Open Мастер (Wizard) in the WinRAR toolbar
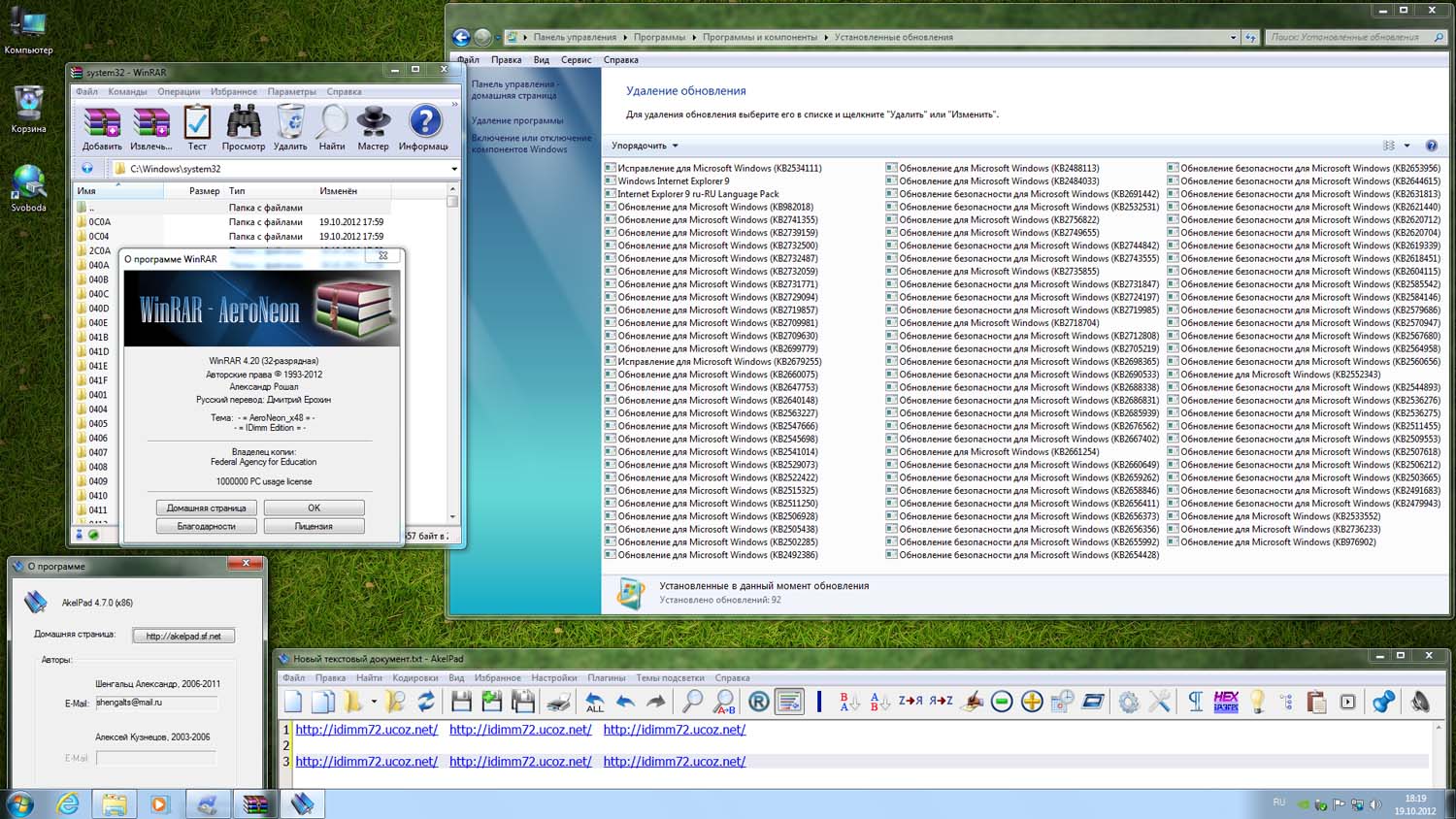 (x=373, y=127)
